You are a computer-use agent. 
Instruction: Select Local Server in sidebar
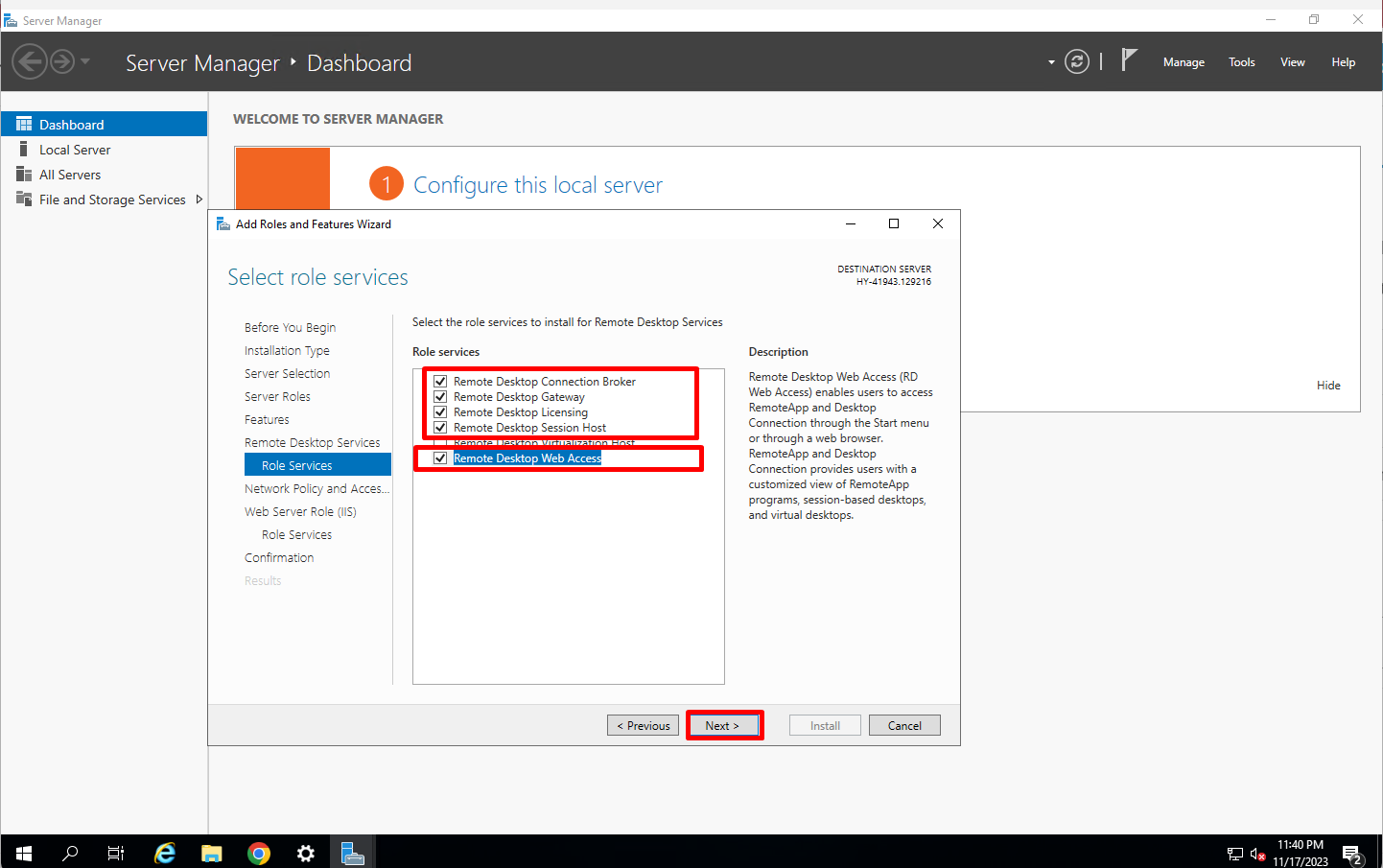75,150
